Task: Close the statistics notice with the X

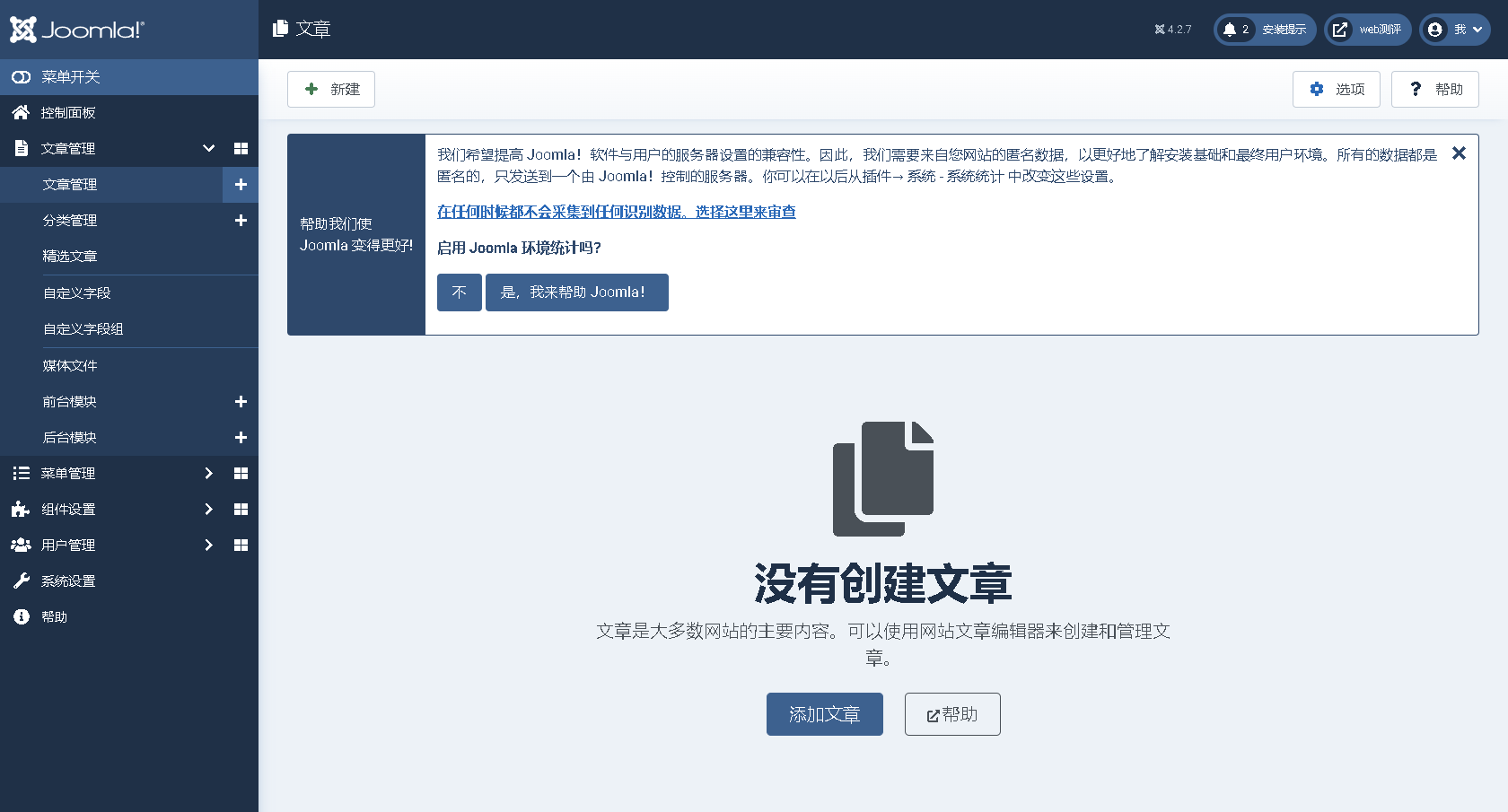Action: click(1460, 153)
